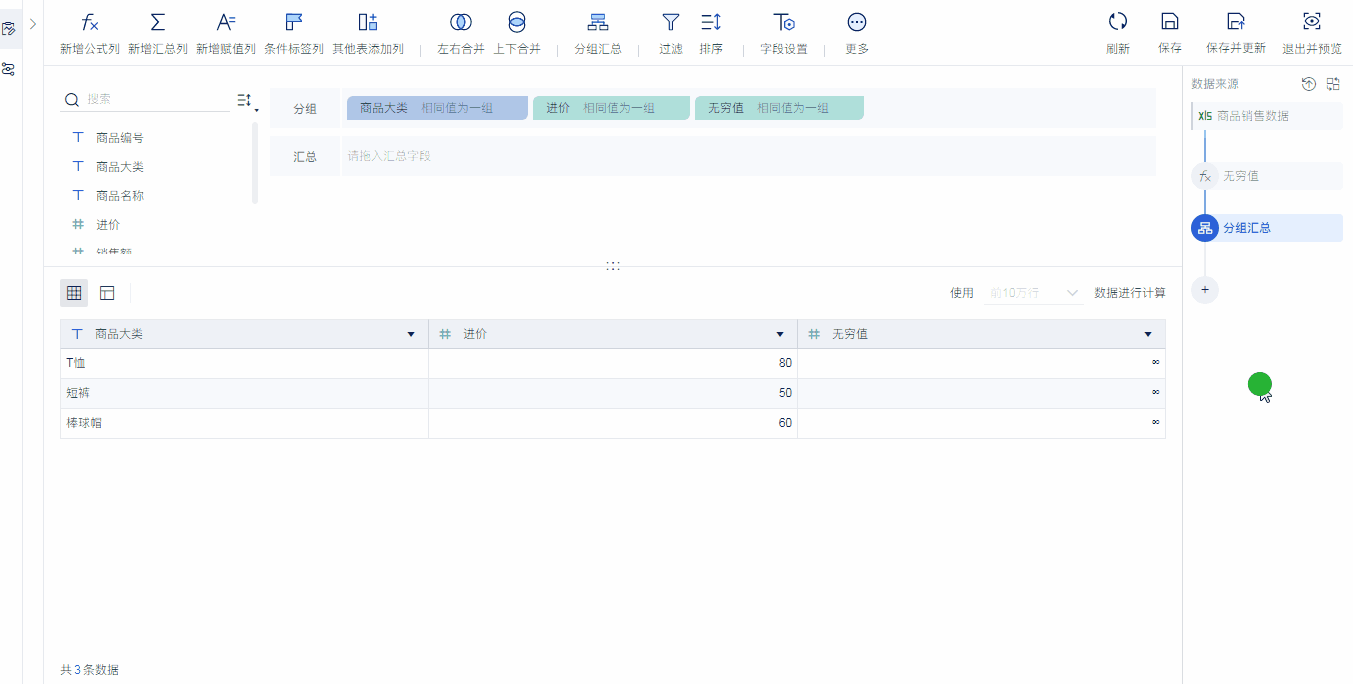Screen dimensions: 1353x684
Task: Click the 棒球帽 cell
Action: point(244,423)
